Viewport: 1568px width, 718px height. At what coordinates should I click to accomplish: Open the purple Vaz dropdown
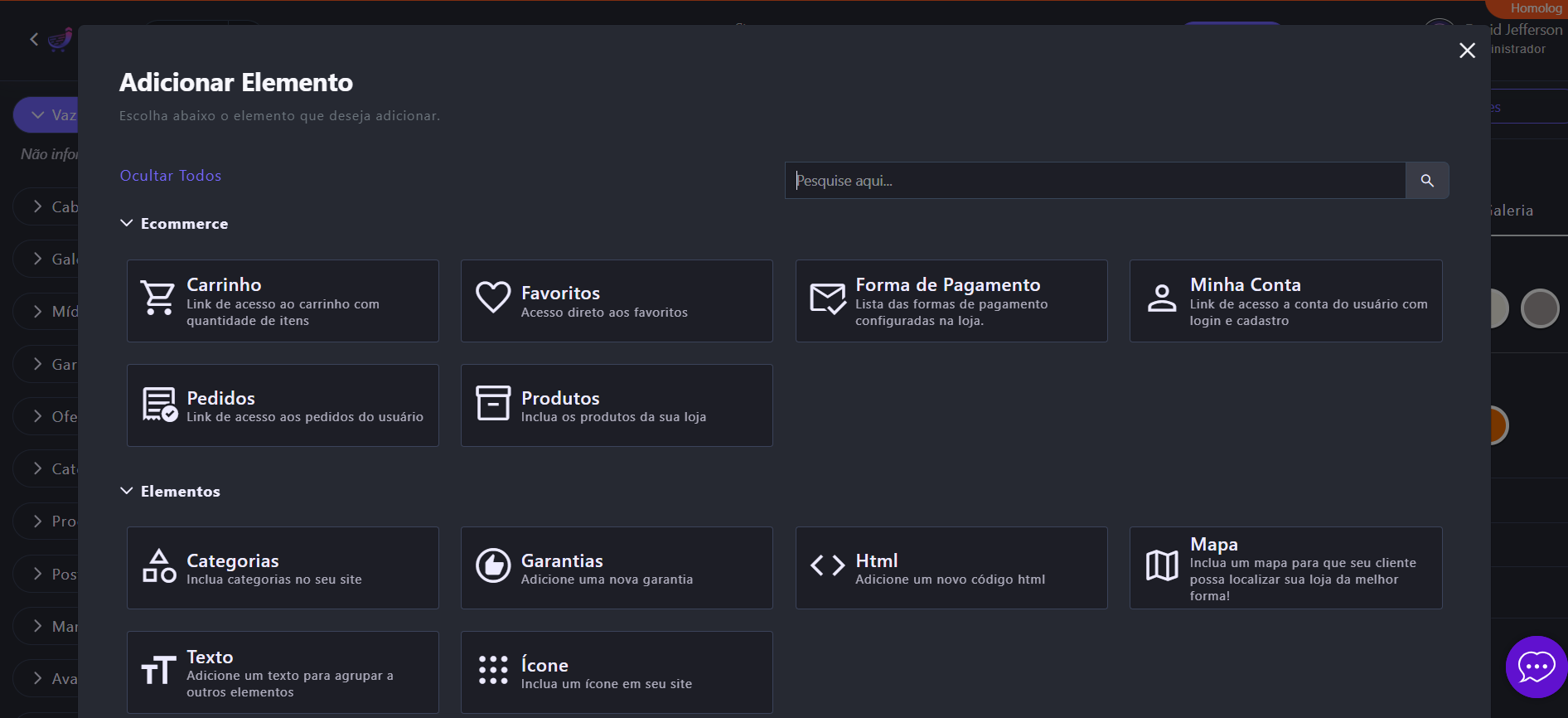[x=46, y=114]
